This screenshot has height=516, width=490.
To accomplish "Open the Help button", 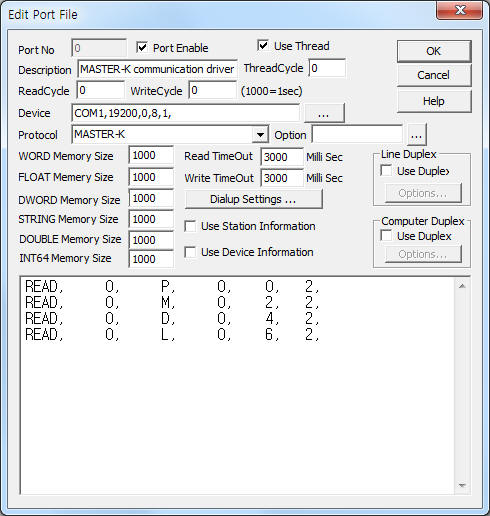I will coord(434,101).
